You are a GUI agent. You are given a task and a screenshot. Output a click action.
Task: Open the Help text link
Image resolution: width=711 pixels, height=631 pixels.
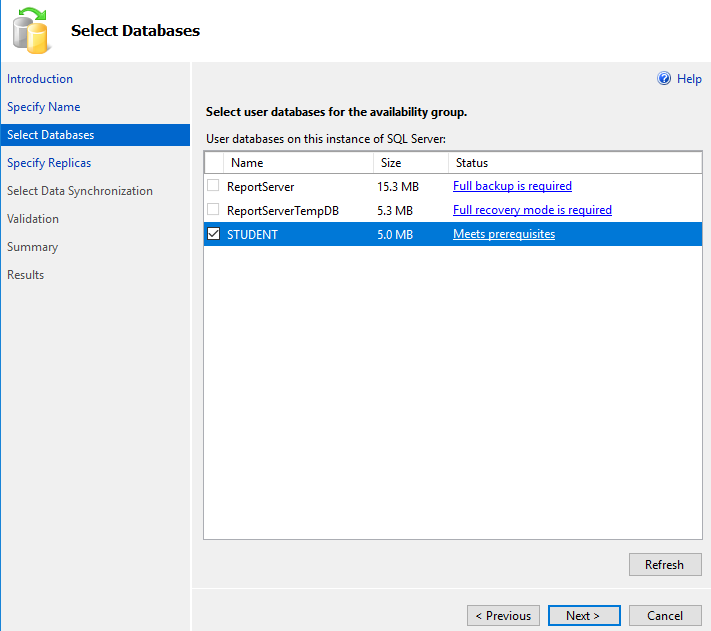689,79
